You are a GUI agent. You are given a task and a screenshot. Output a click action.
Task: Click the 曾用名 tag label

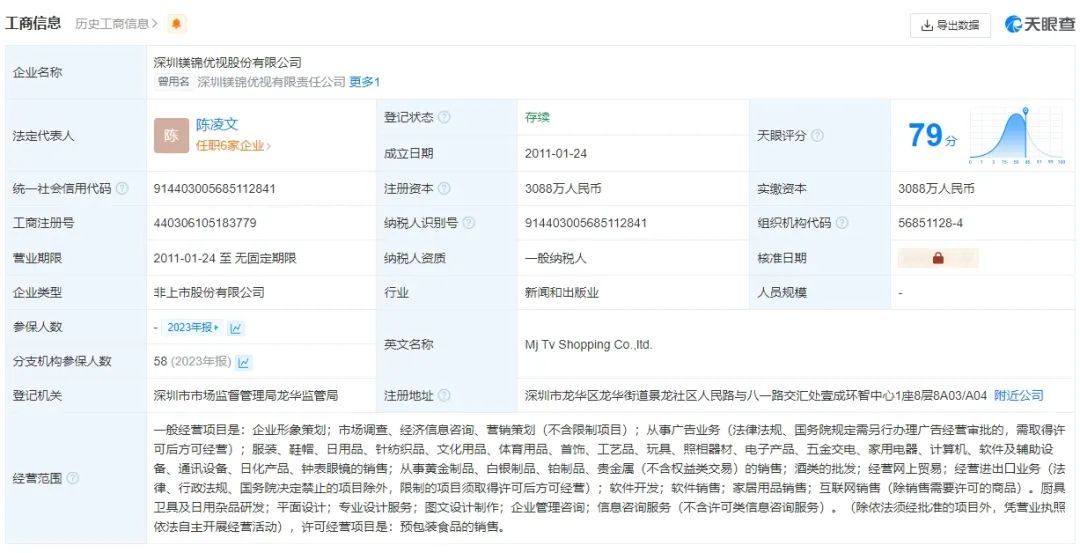pos(174,82)
